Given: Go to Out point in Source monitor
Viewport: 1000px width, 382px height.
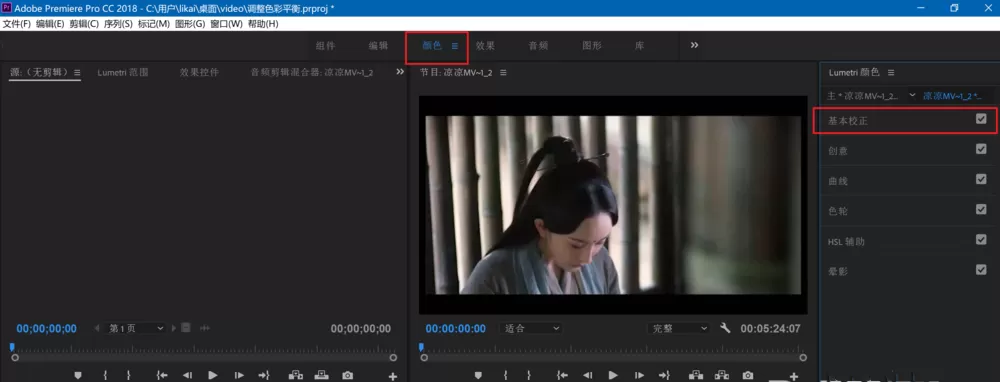Looking at the screenshot, I should tap(264, 376).
